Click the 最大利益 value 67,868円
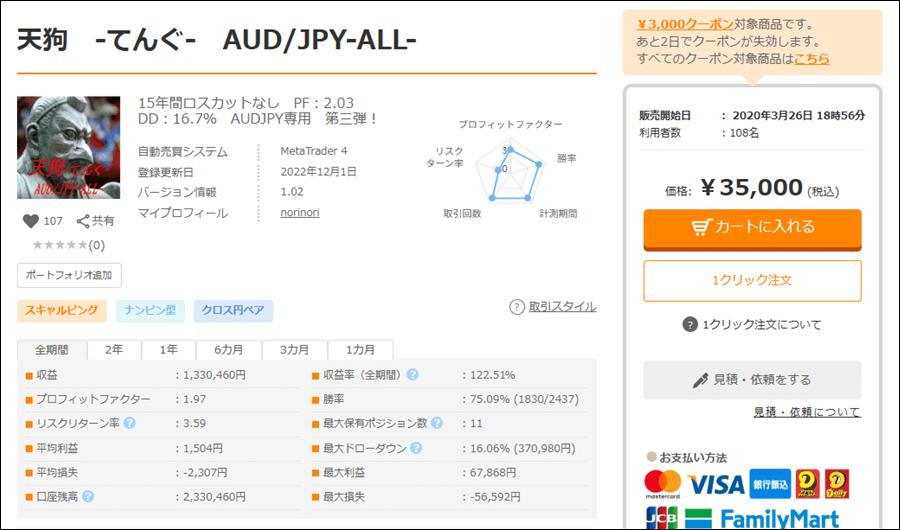900x530 pixels. pos(493,473)
